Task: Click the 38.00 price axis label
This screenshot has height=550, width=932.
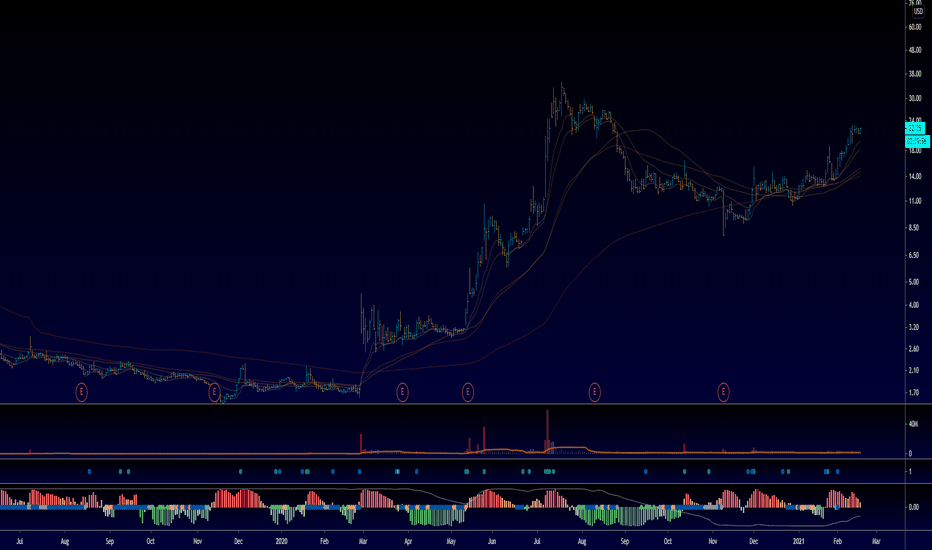Action: pos(914,74)
